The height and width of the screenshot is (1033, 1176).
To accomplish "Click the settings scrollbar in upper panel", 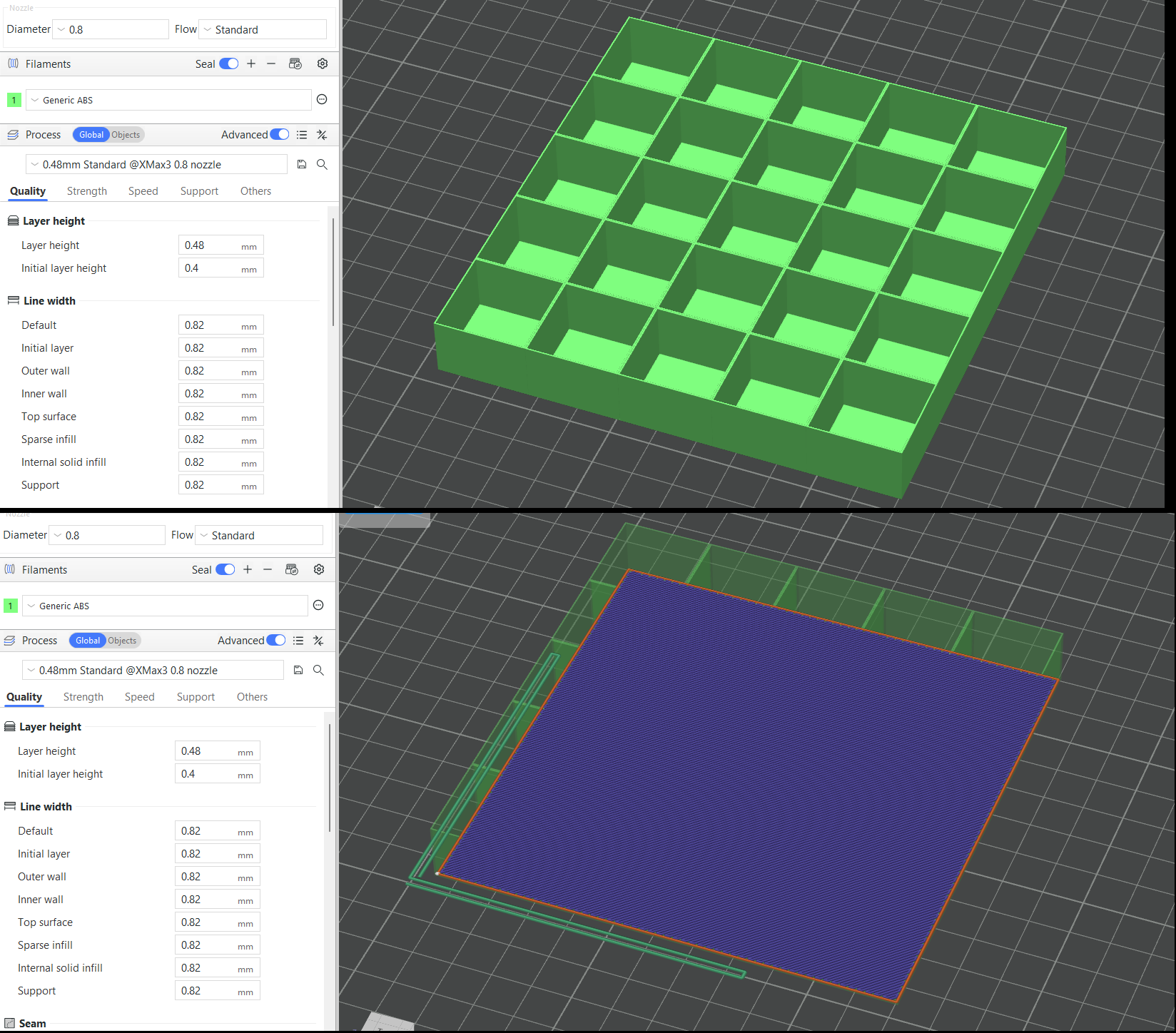I will (333, 273).
